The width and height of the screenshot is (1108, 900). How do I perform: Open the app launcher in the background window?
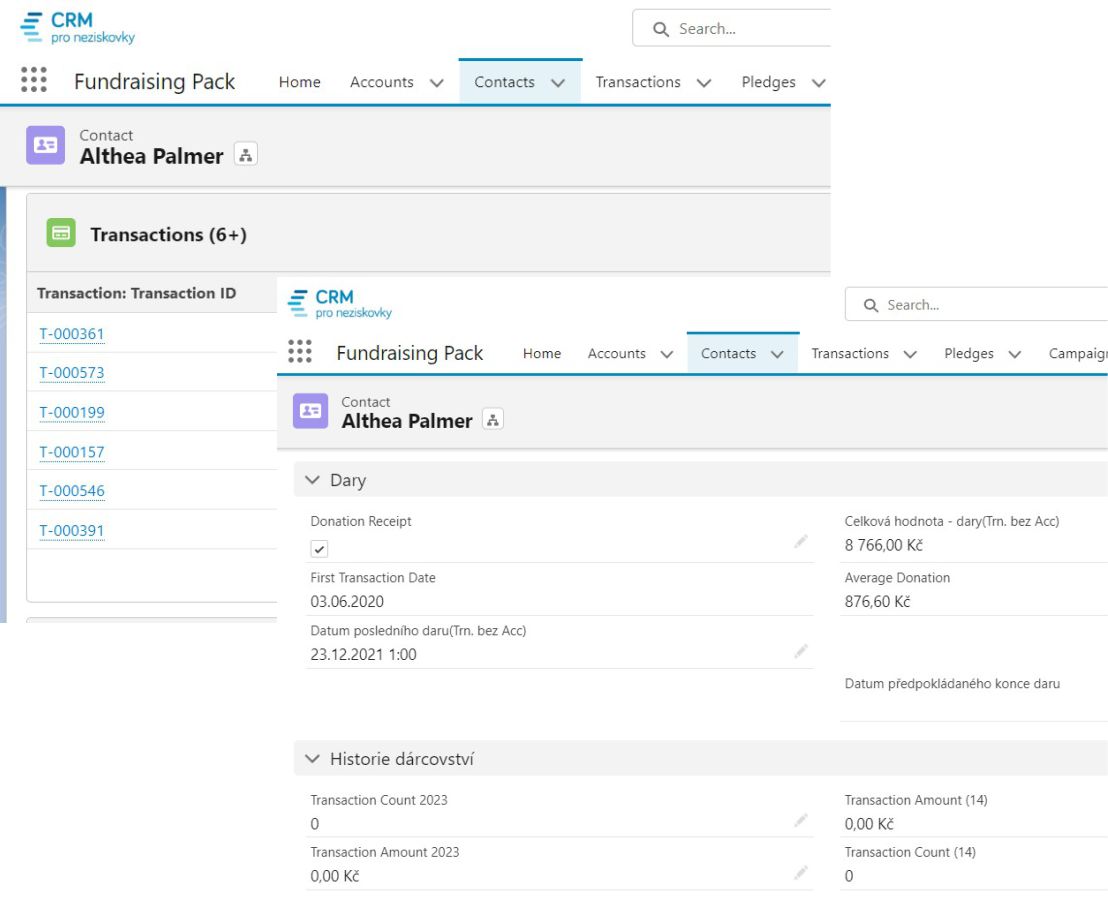[34, 81]
